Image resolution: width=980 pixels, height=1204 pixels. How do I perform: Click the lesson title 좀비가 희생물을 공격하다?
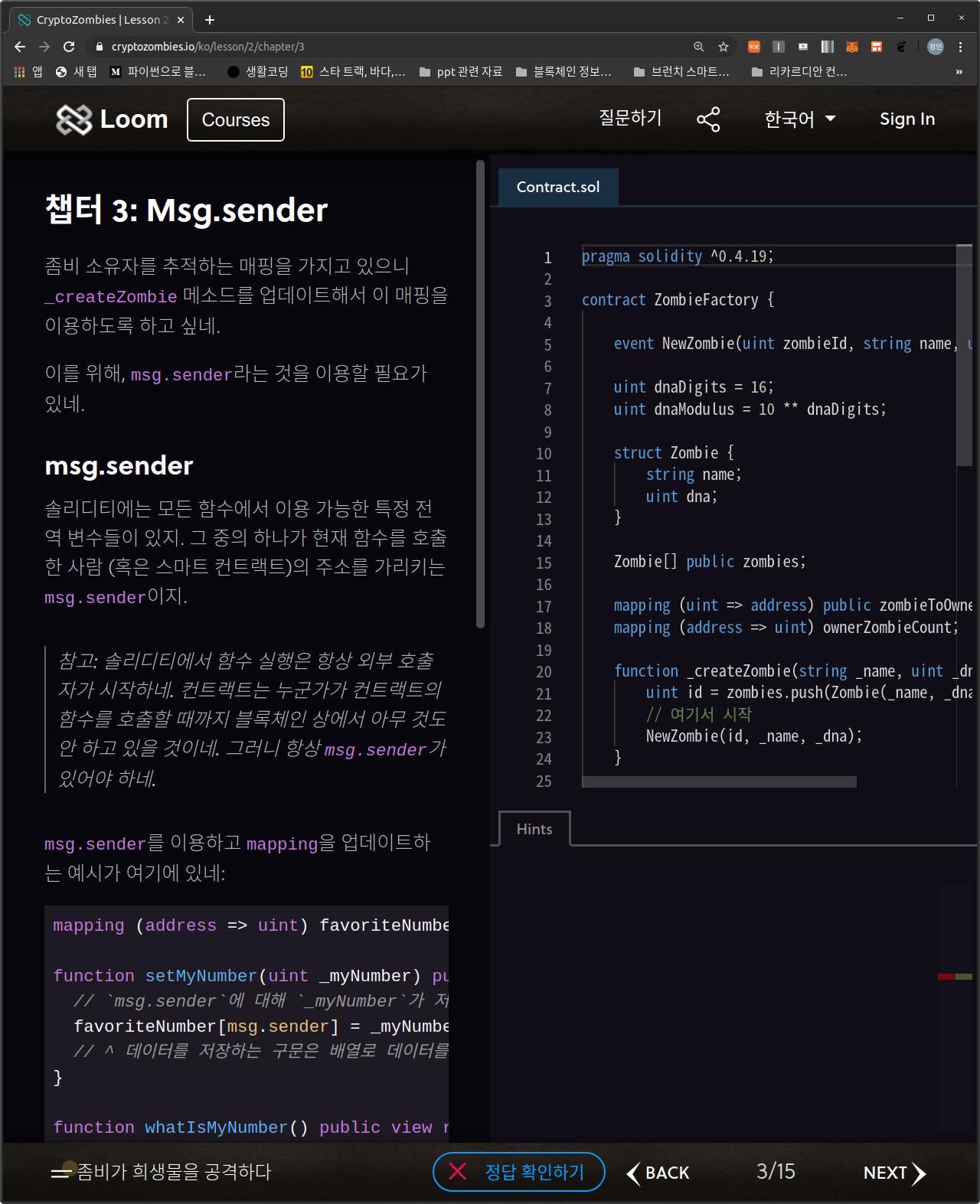pyautogui.click(x=174, y=1172)
